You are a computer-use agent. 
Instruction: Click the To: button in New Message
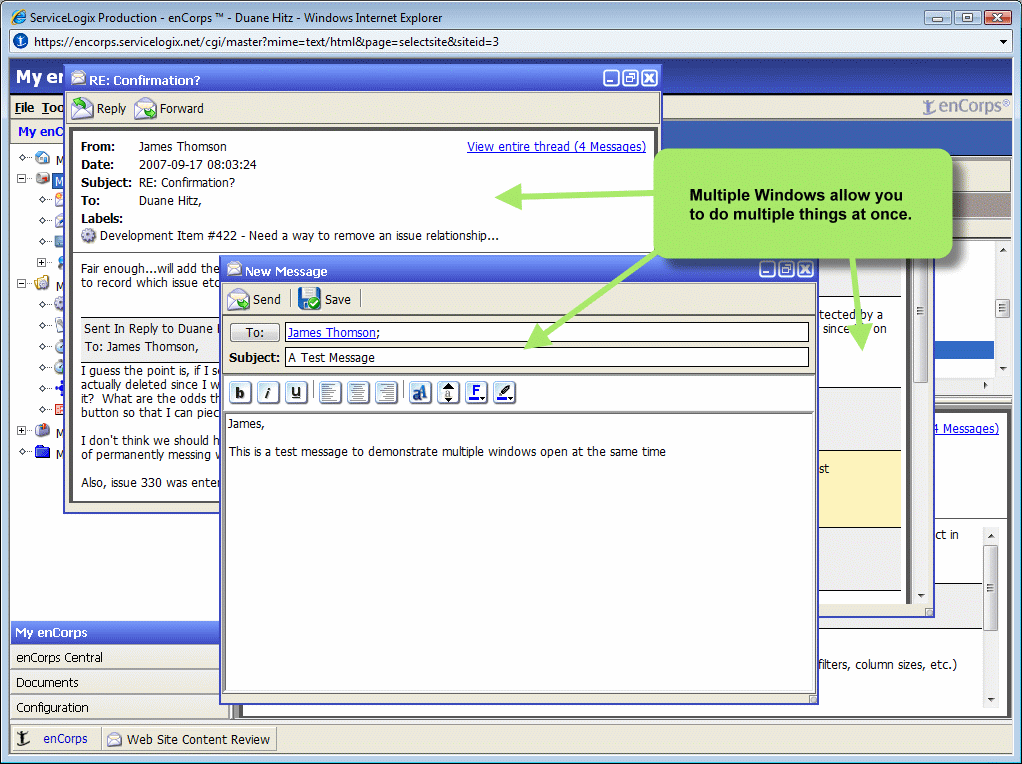pos(255,332)
